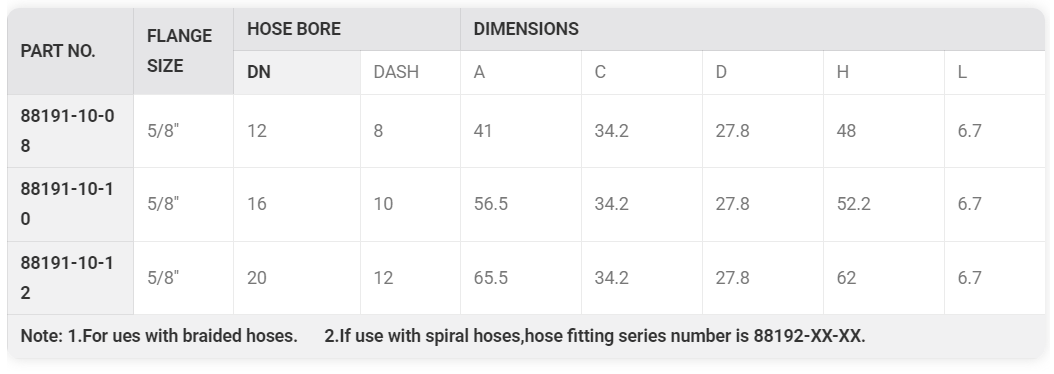Click the PART NO. column header

58,51
